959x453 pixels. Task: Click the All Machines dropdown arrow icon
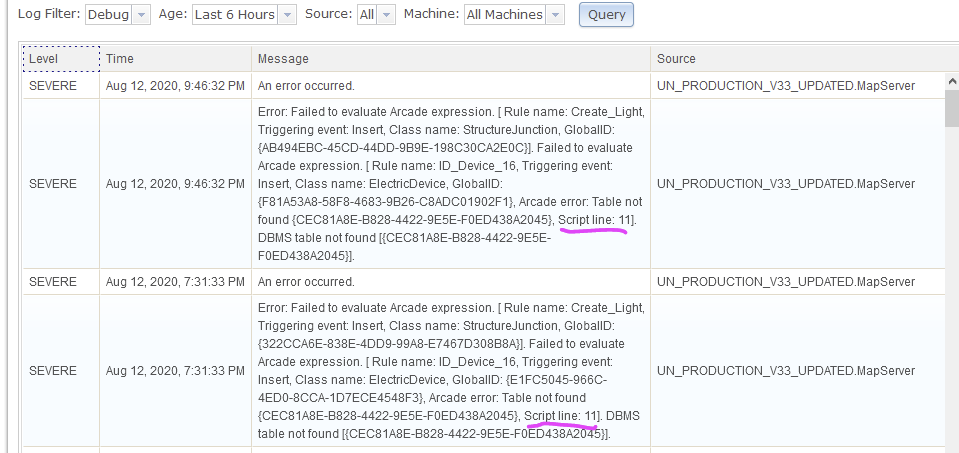pos(555,15)
